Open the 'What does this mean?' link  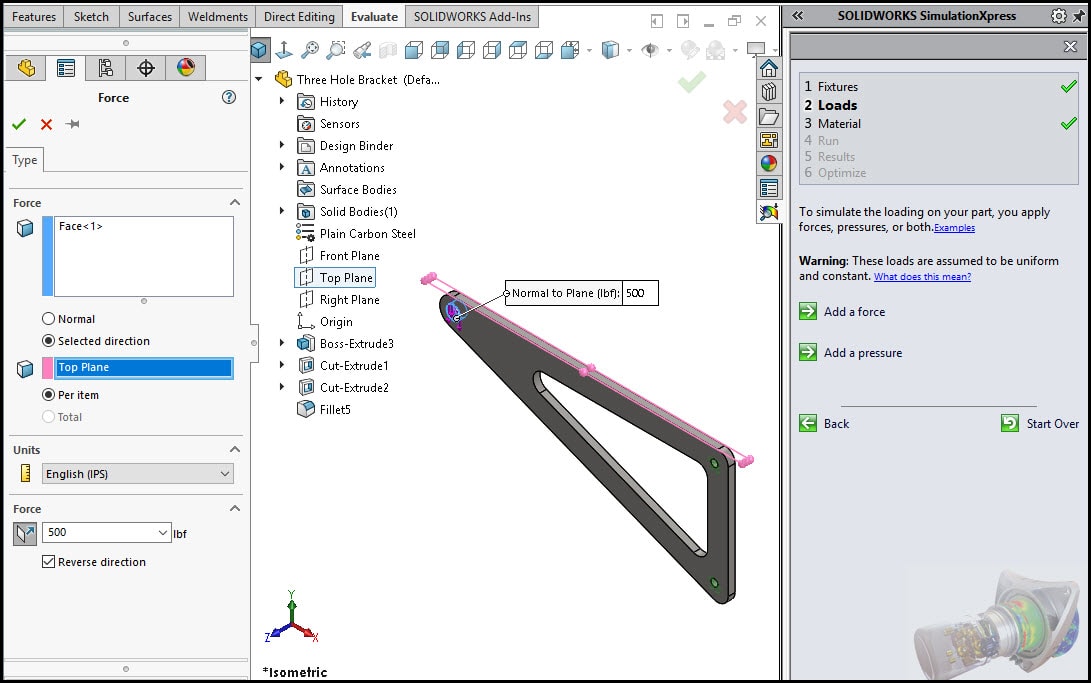[x=923, y=277]
